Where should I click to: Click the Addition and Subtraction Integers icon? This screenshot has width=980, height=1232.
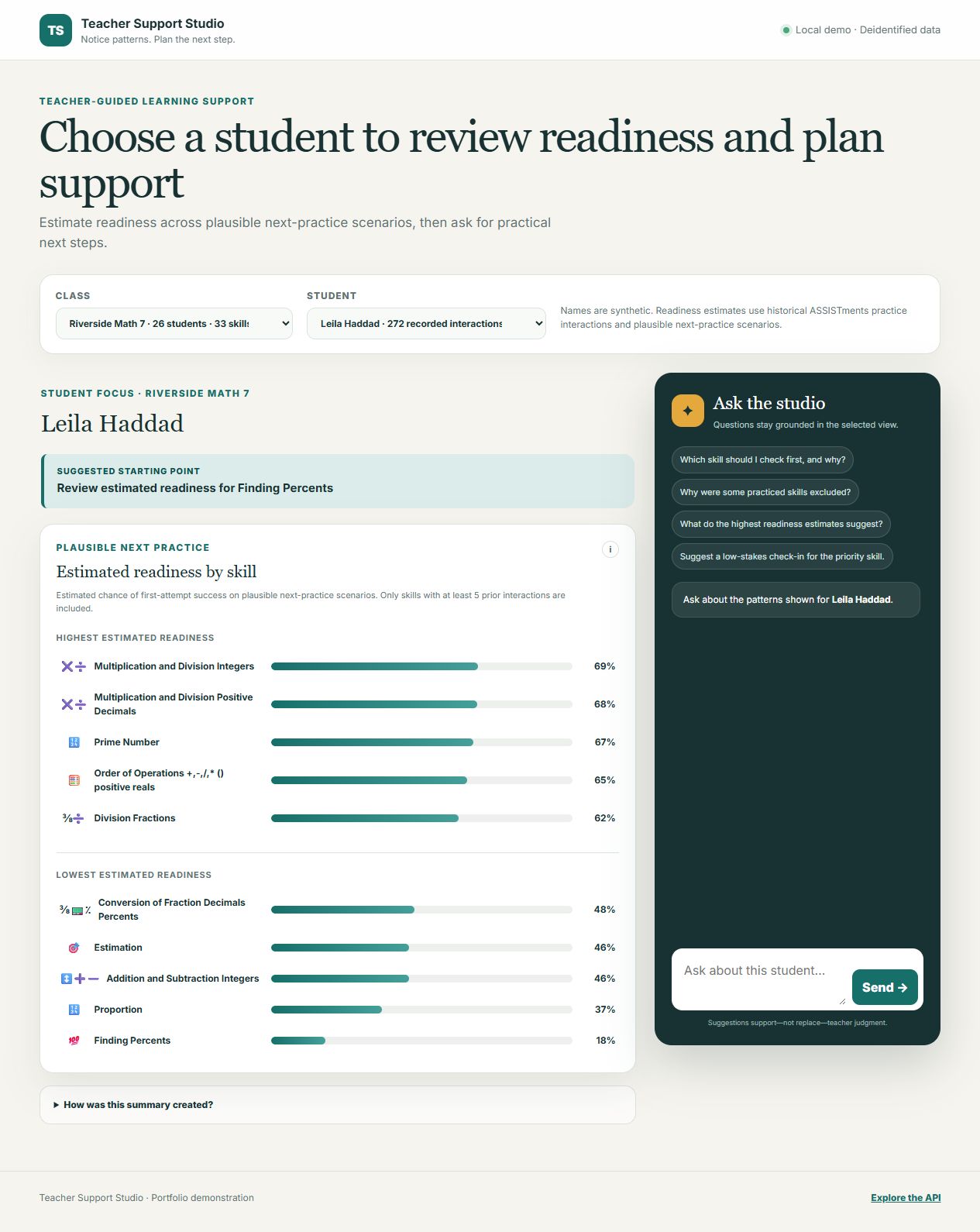click(80, 979)
